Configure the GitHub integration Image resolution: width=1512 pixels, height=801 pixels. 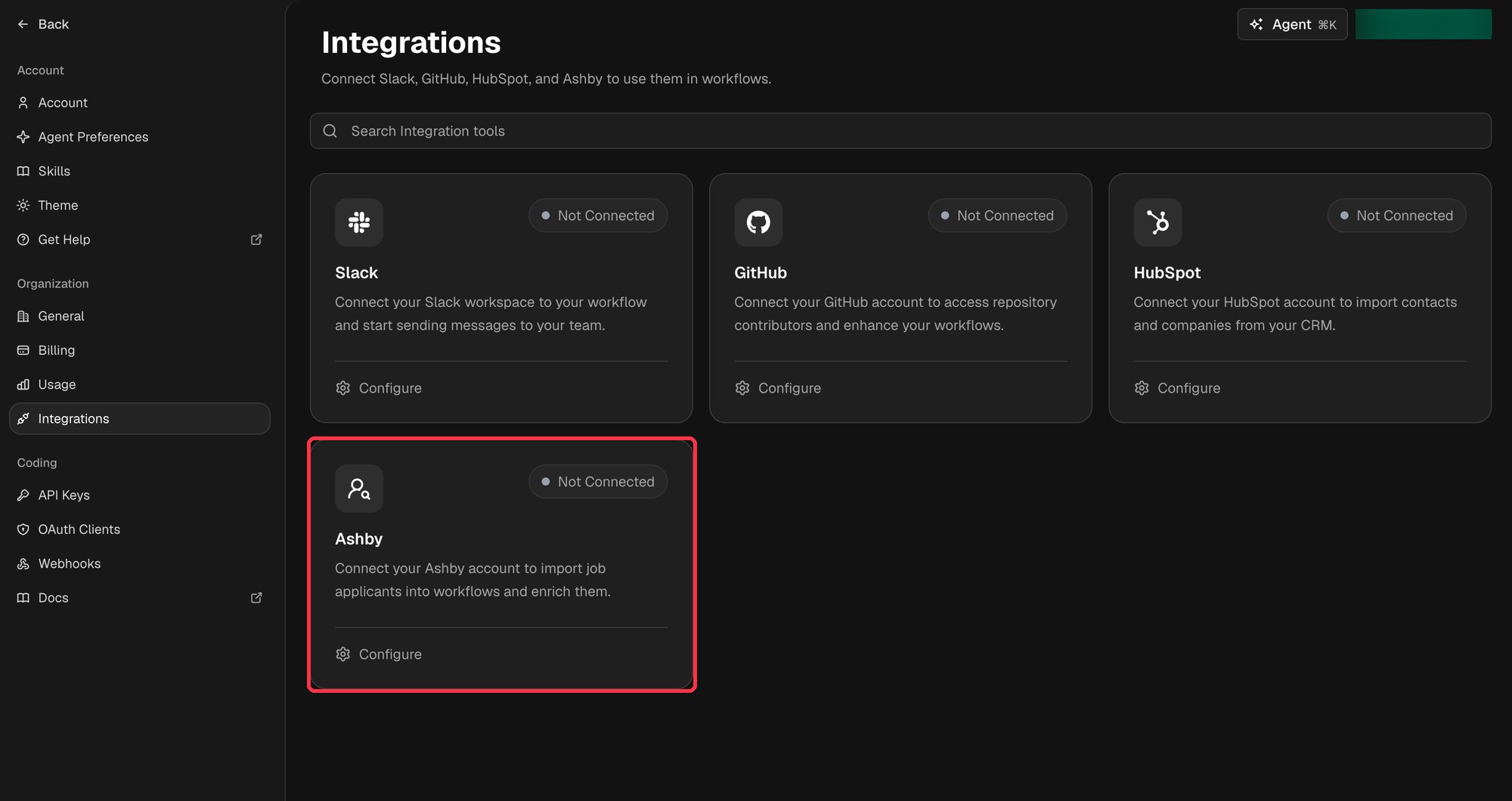click(778, 388)
